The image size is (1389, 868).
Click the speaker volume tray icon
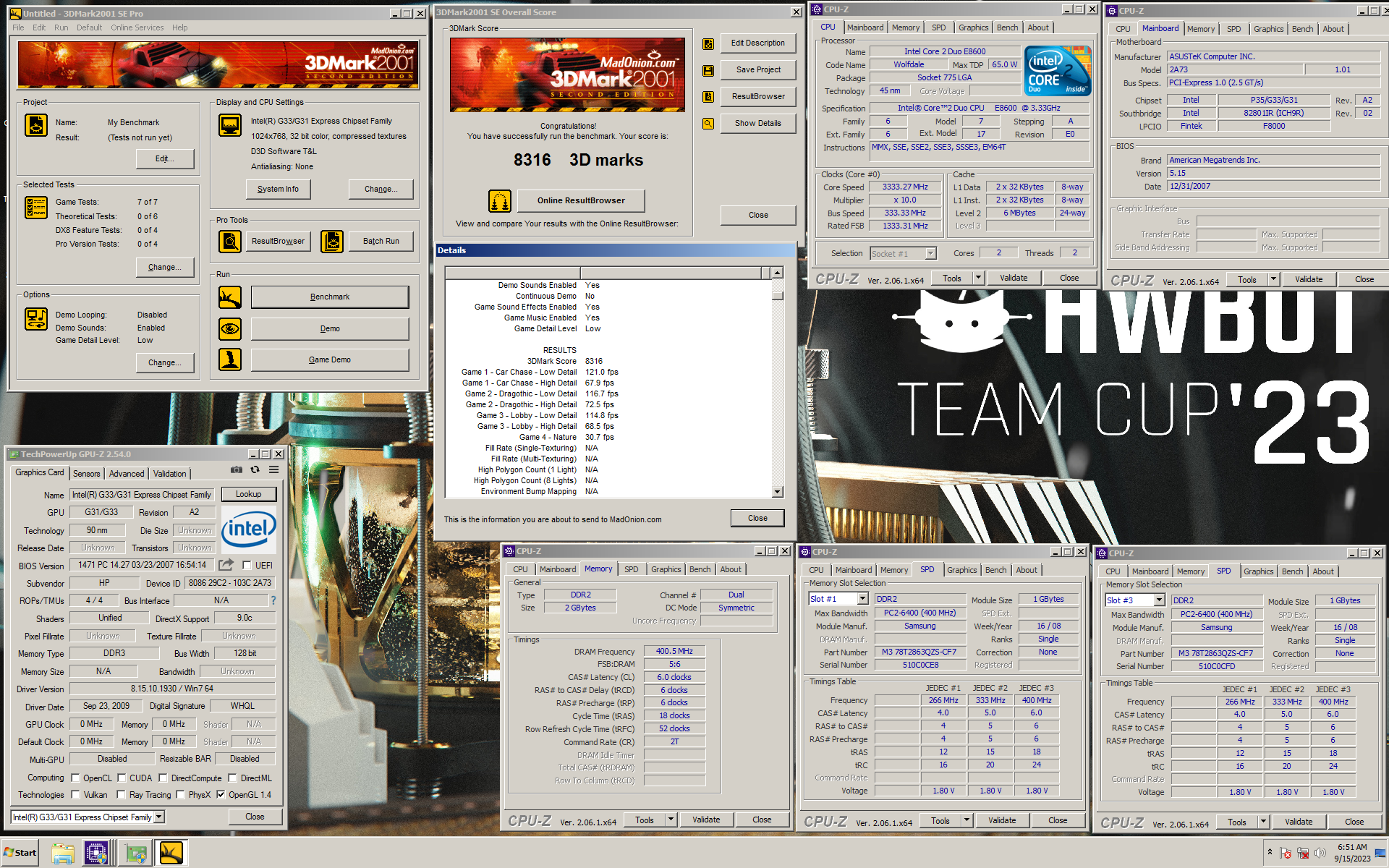point(1321,854)
